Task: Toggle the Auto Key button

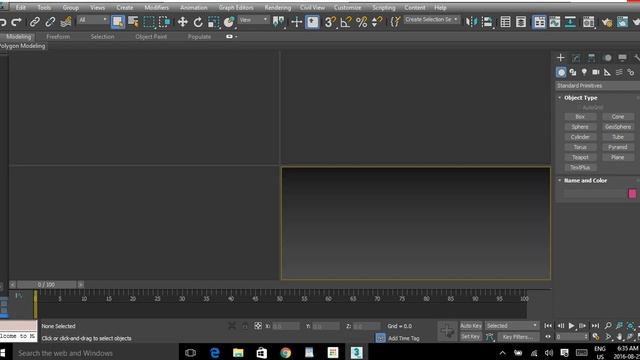Action: tap(471, 326)
